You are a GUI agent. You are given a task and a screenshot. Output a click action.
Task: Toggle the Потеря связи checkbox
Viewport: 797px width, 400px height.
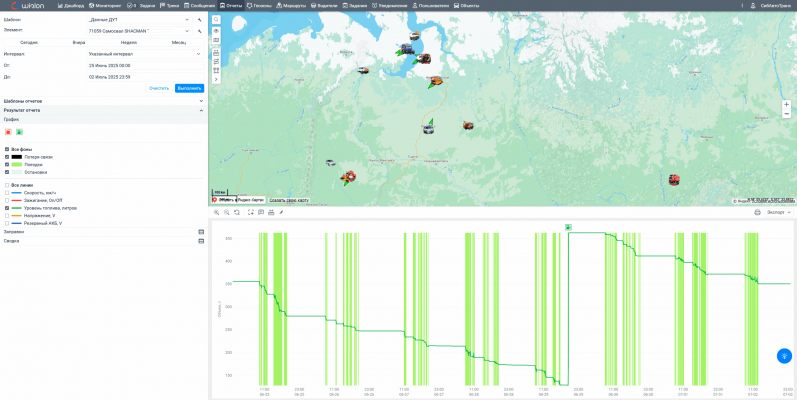coord(7,157)
